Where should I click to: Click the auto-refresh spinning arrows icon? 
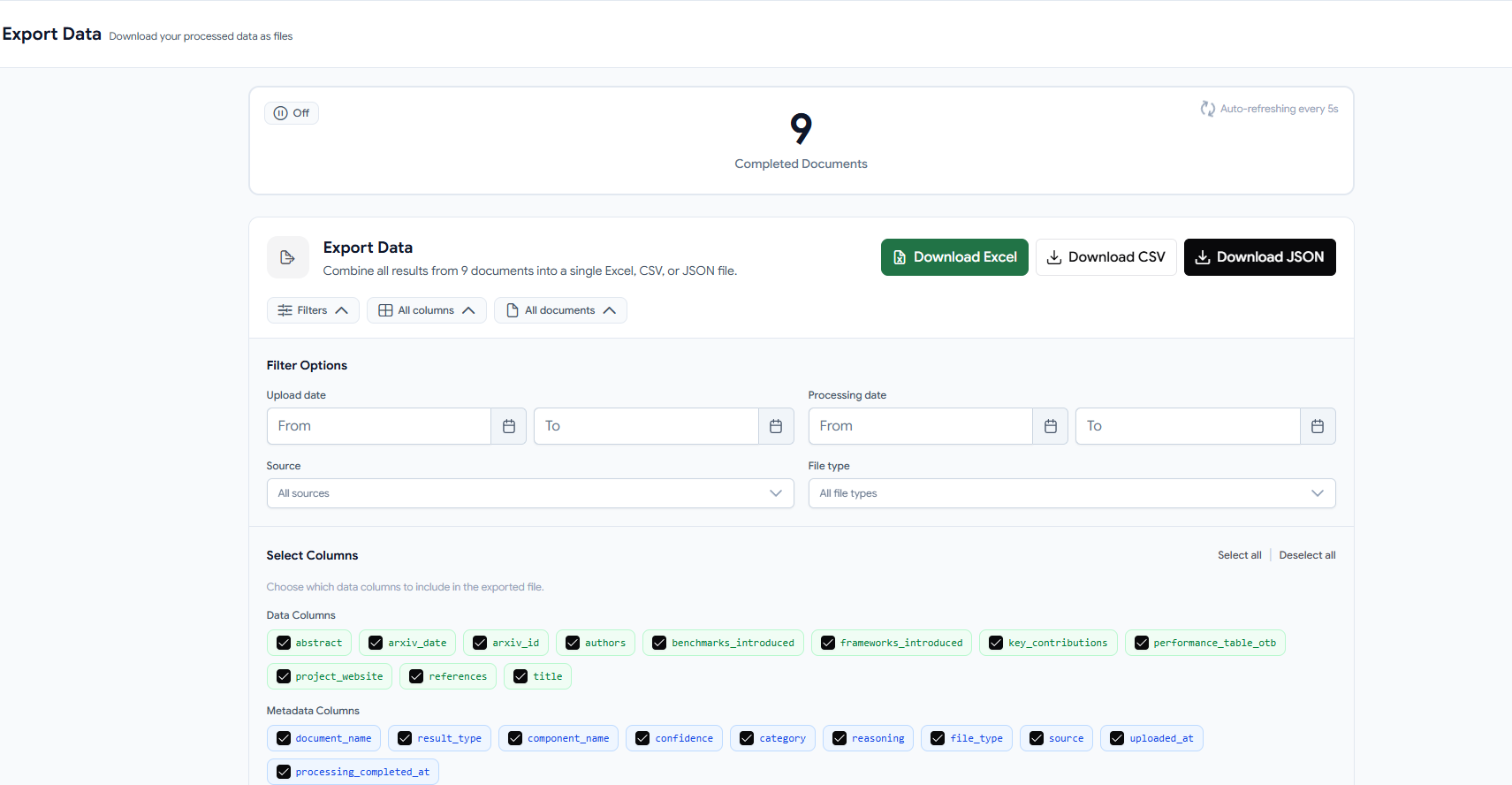tap(1207, 109)
